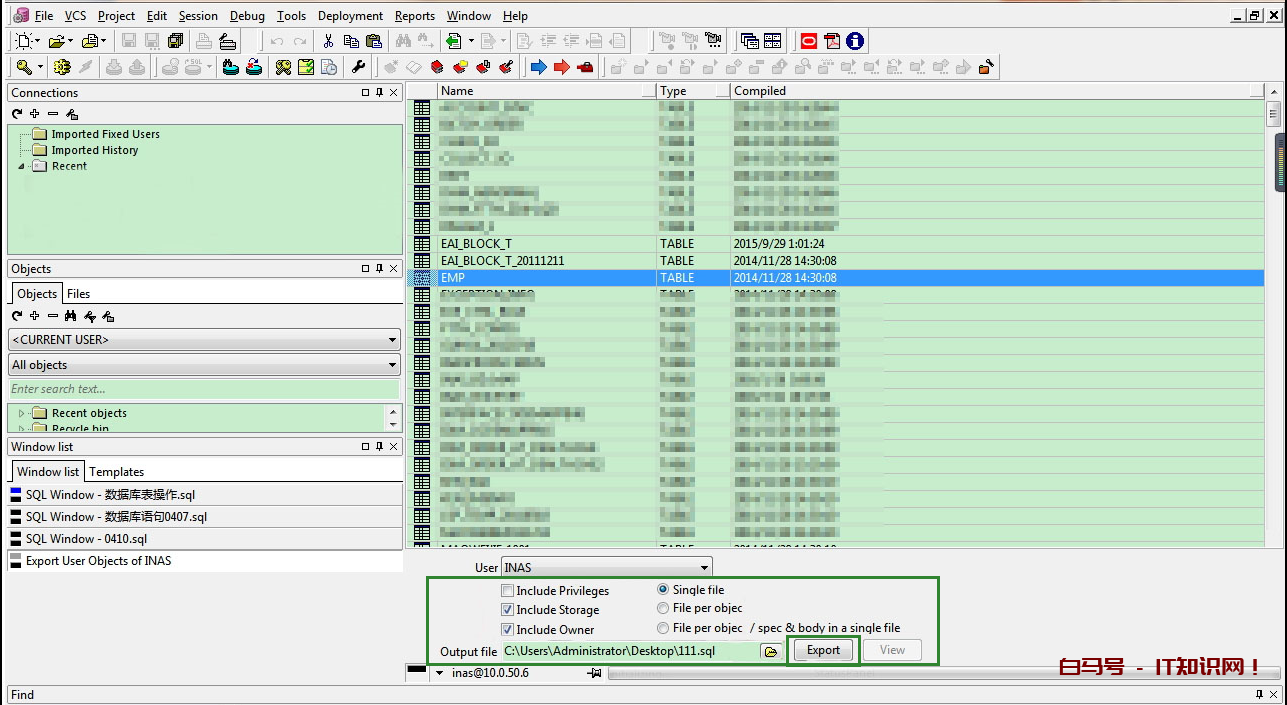The width and height of the screenshot is (1287, 705).
Task: Open the Tools menu
Action: [x=291, y=16]
